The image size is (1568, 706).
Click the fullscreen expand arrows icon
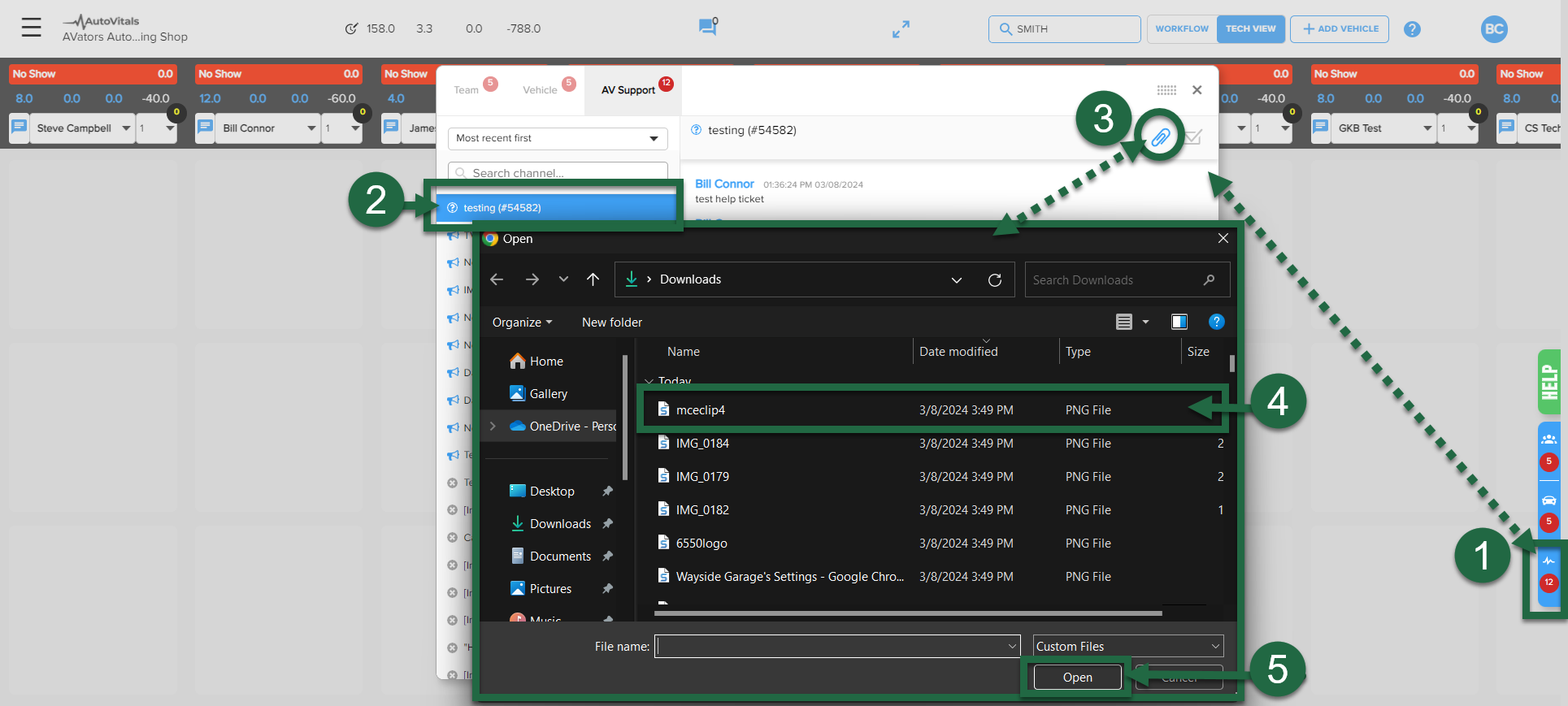[x=901, y=29]
